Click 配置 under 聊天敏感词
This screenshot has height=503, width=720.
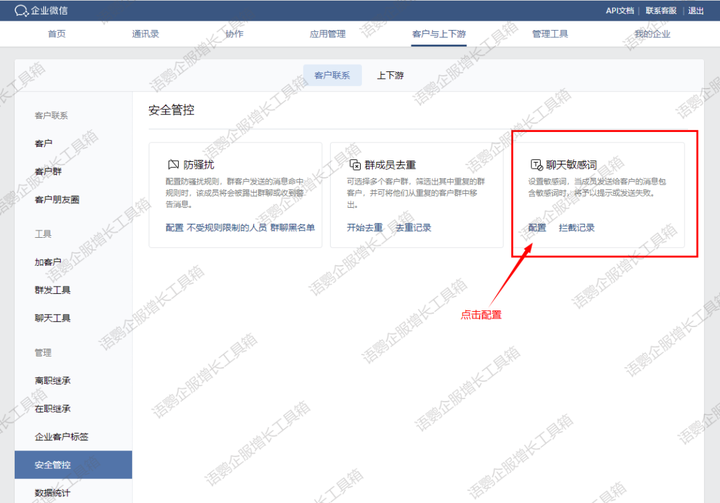pos(537,227)
